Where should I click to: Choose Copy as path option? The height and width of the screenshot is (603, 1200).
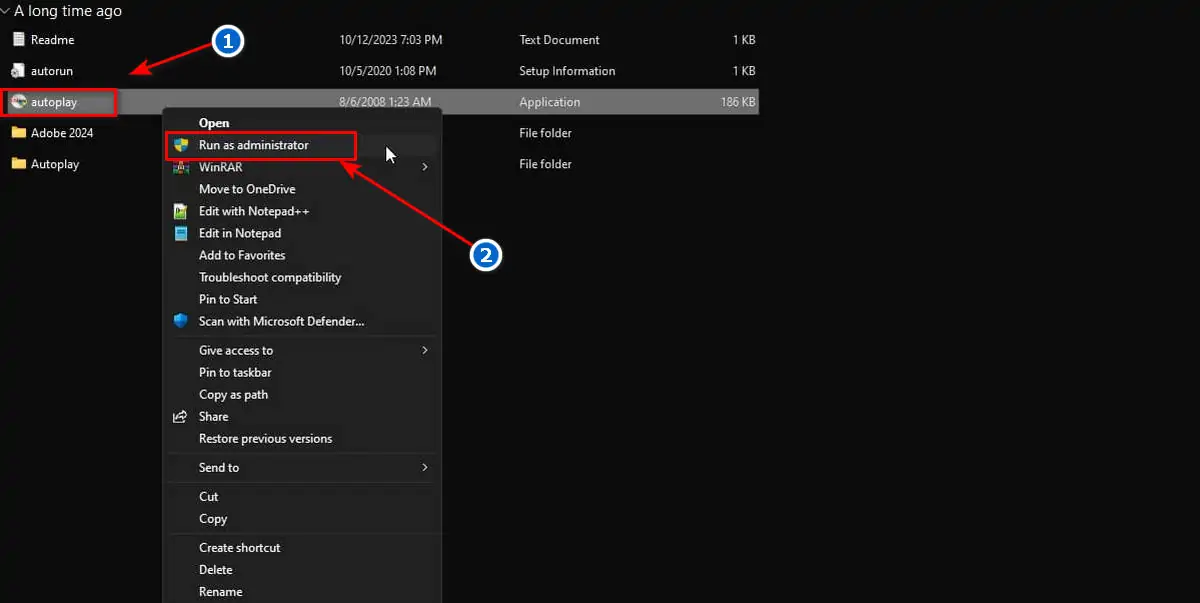tap(233, 394)
